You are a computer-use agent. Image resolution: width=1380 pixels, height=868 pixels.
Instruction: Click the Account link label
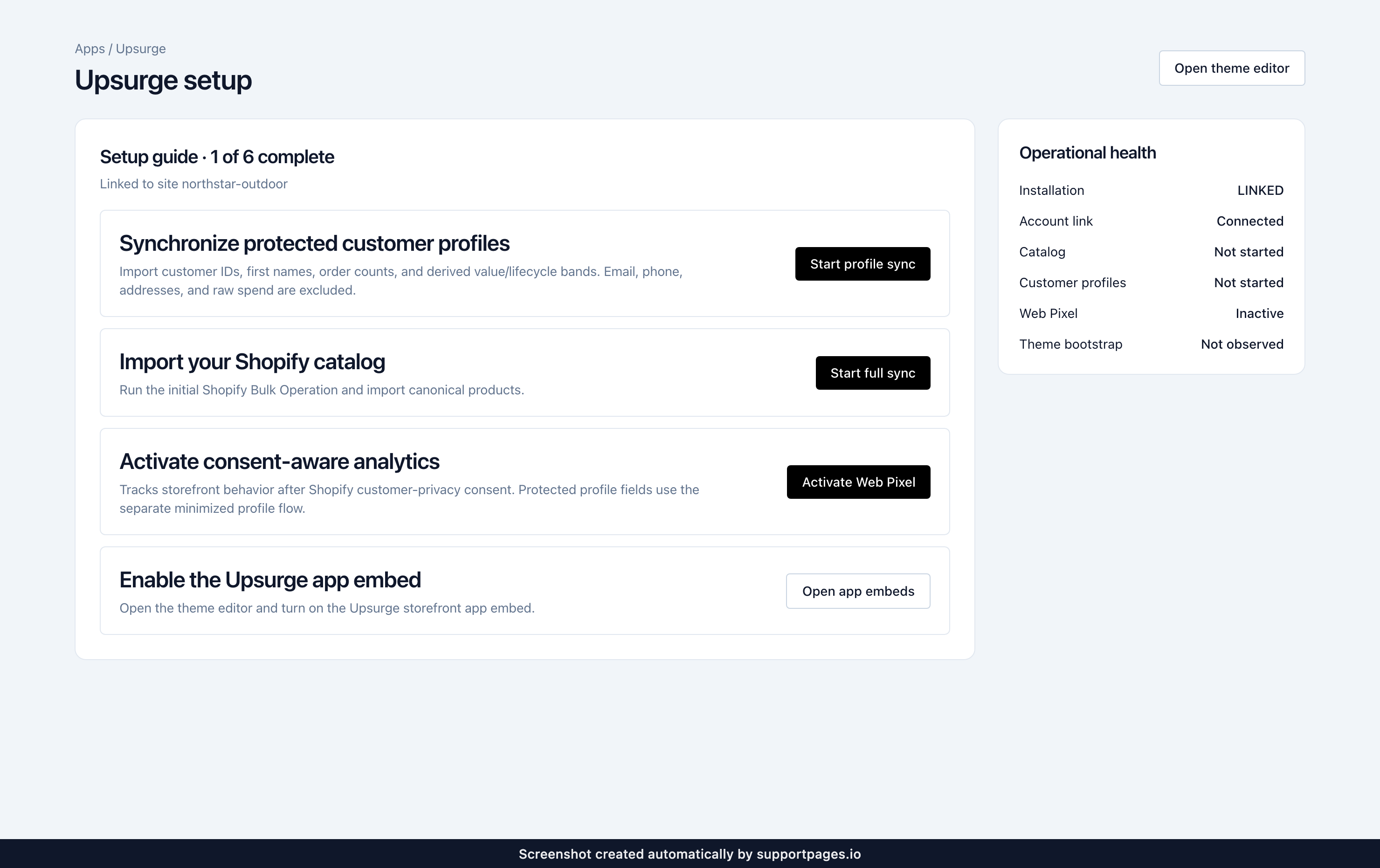click(1056, 221)
